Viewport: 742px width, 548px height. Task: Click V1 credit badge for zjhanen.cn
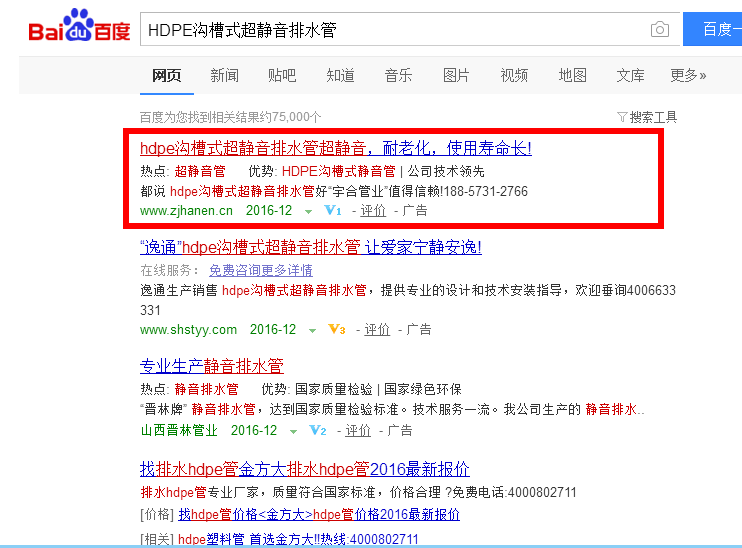tap(333, 211)
